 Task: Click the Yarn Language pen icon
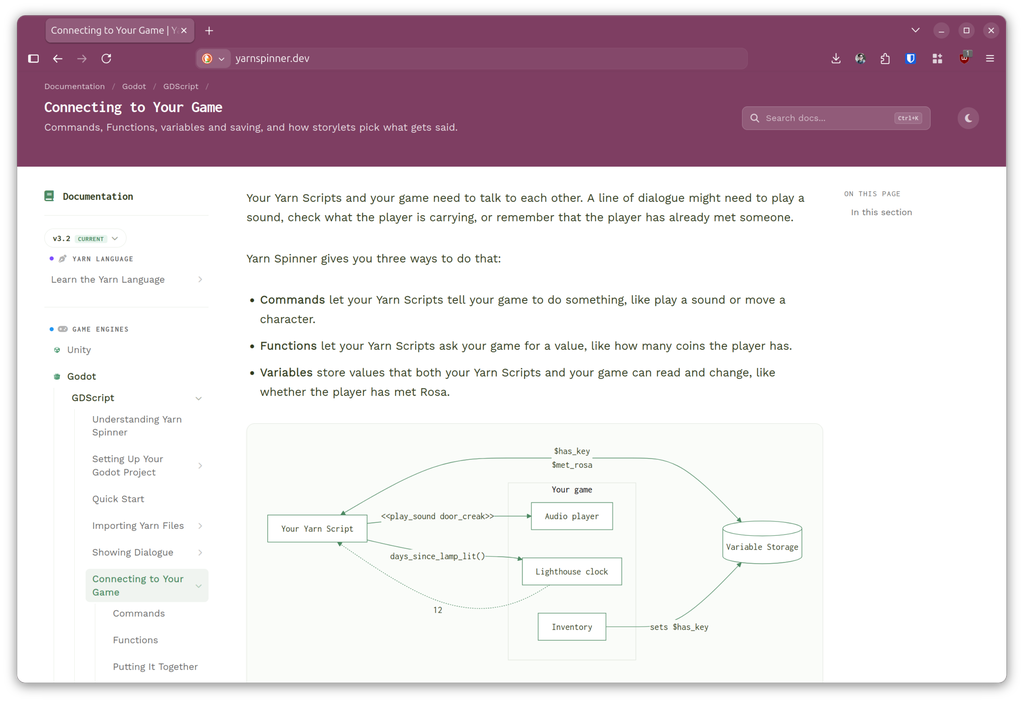coord(63,259)
